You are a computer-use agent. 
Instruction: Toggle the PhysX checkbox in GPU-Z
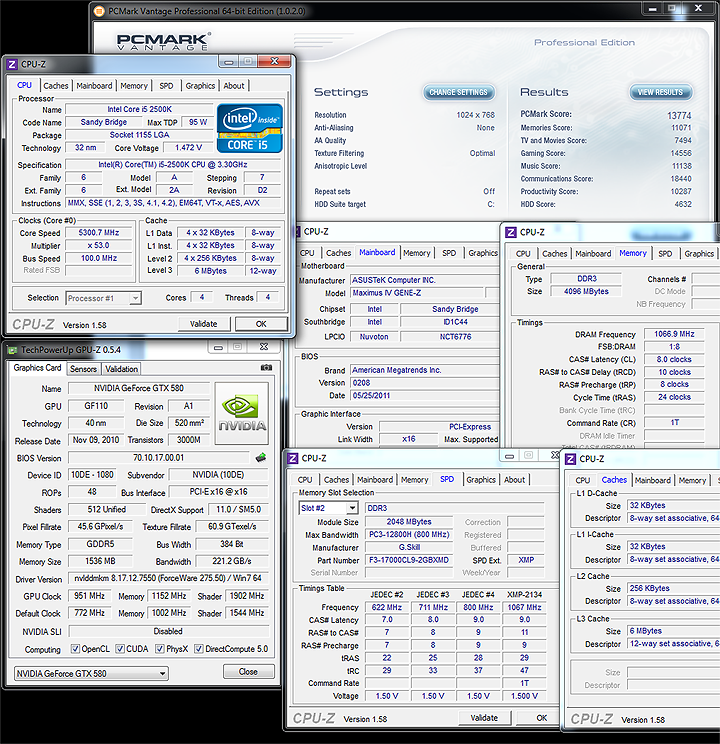click(160, 649)
